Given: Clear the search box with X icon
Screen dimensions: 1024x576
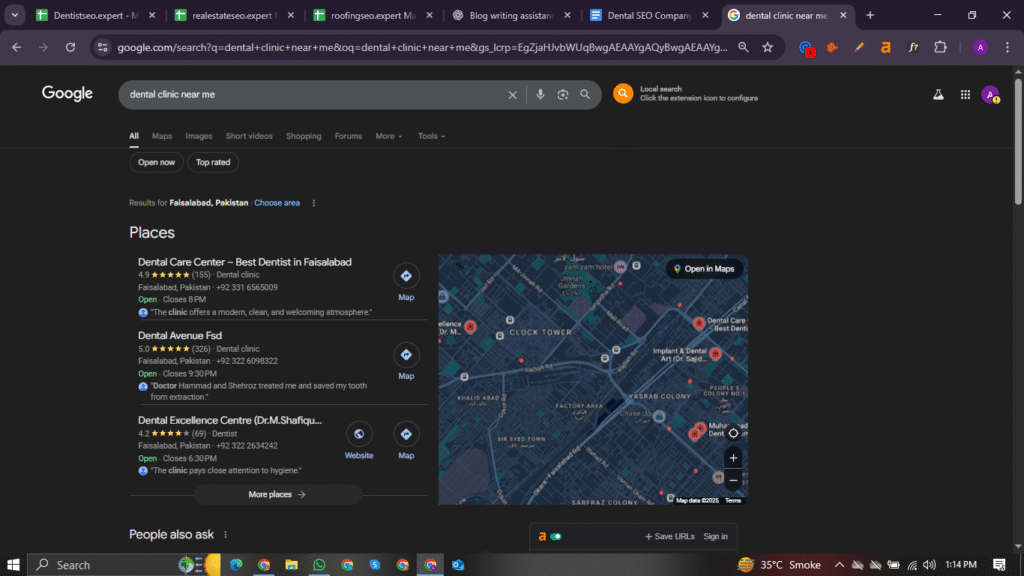Looking at the screenshot, I should pyautogui.click(x=513, y=95).
